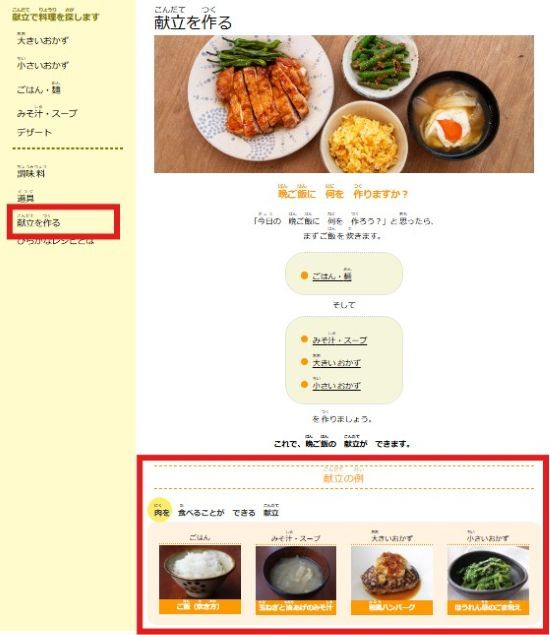The height and width of the screenshot is (635, 550).
Task: Select みそ汁・スープ sidebar item
Action: pyautogui.click(x=47, y=112)
